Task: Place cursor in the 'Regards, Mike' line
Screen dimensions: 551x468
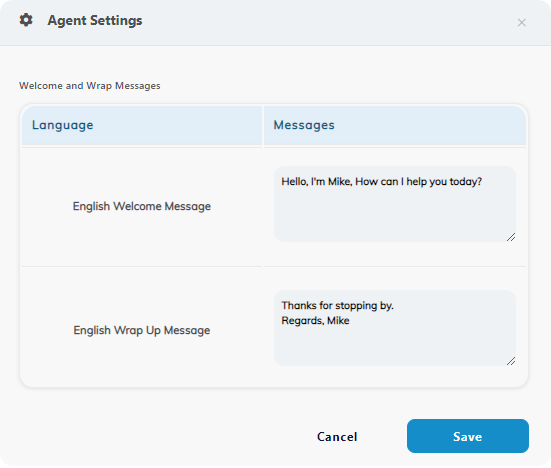Action: (x=315, y=320)
